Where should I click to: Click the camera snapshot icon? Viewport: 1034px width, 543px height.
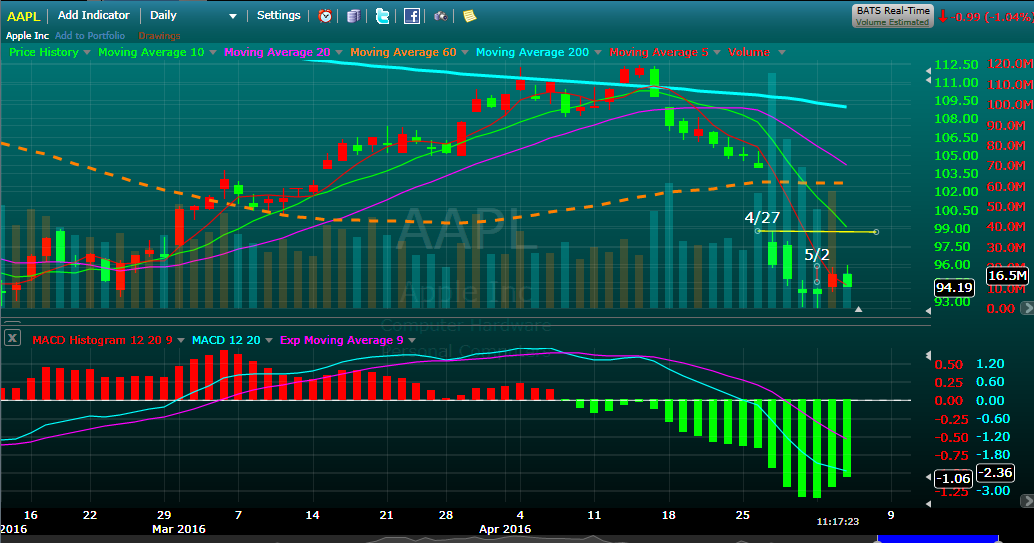(440, 16)
